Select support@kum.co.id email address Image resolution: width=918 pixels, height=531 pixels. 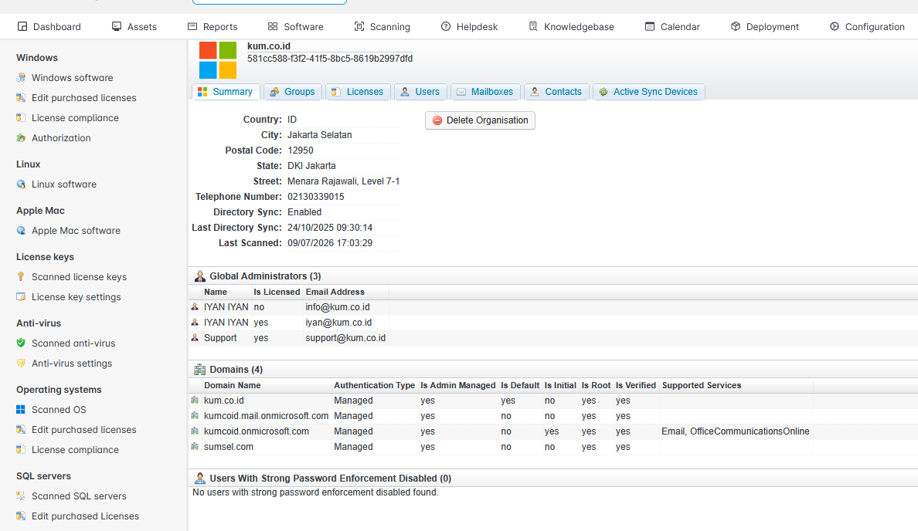click(345, 338)
